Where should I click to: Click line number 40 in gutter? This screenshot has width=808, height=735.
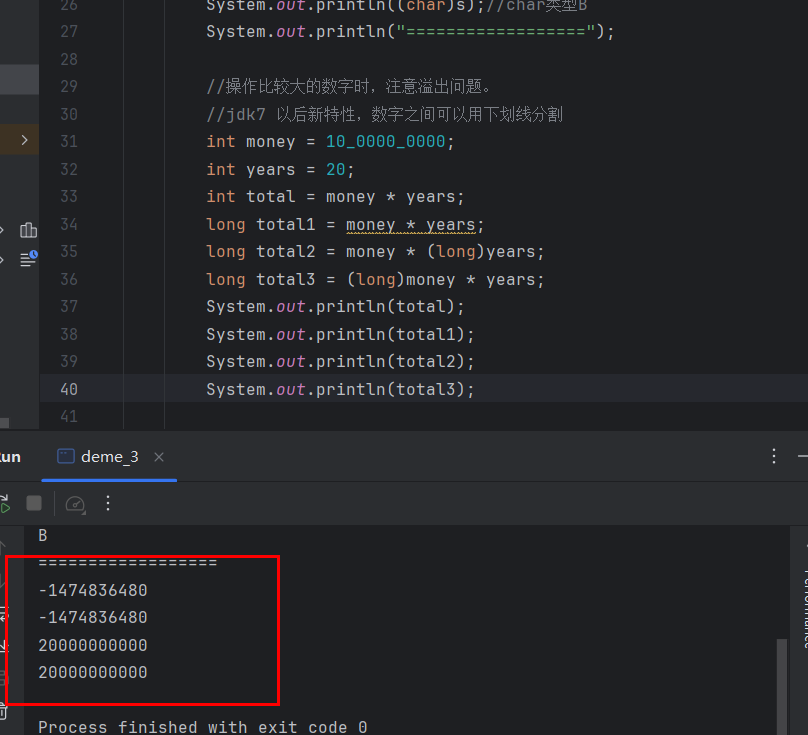[x=68, y=389]
